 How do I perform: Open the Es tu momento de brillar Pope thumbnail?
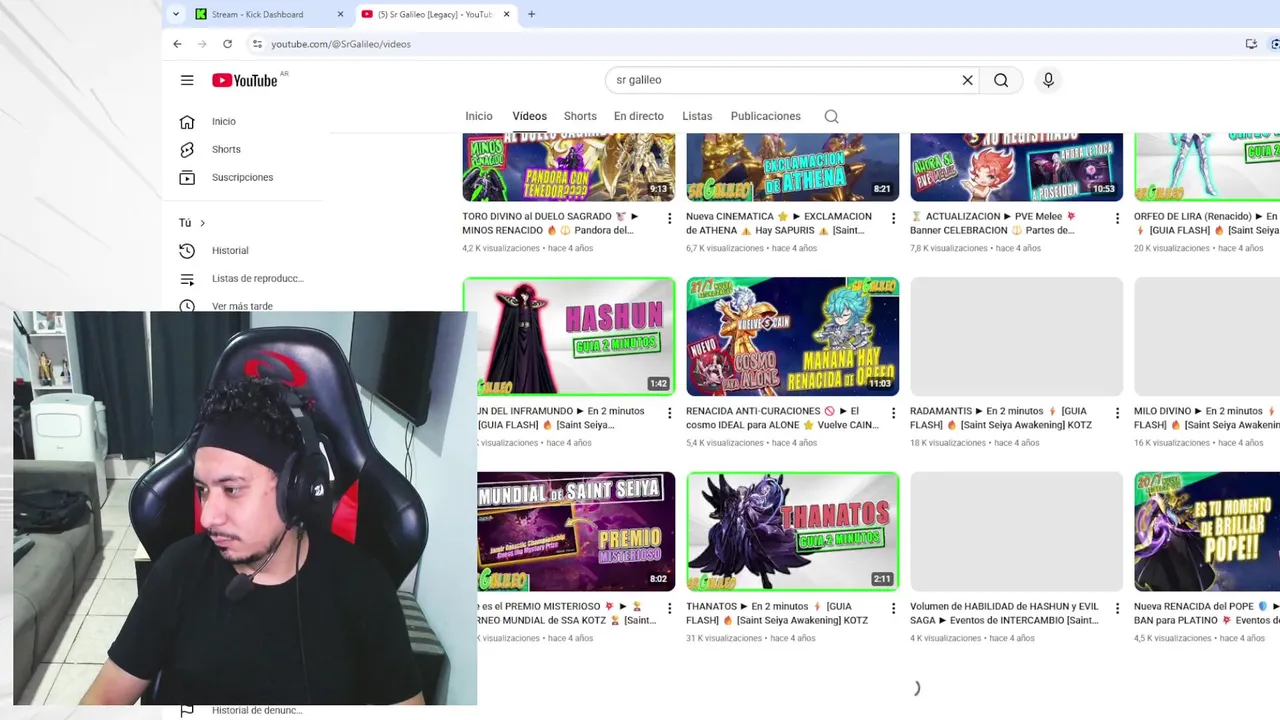click(x=1207, y=531)
